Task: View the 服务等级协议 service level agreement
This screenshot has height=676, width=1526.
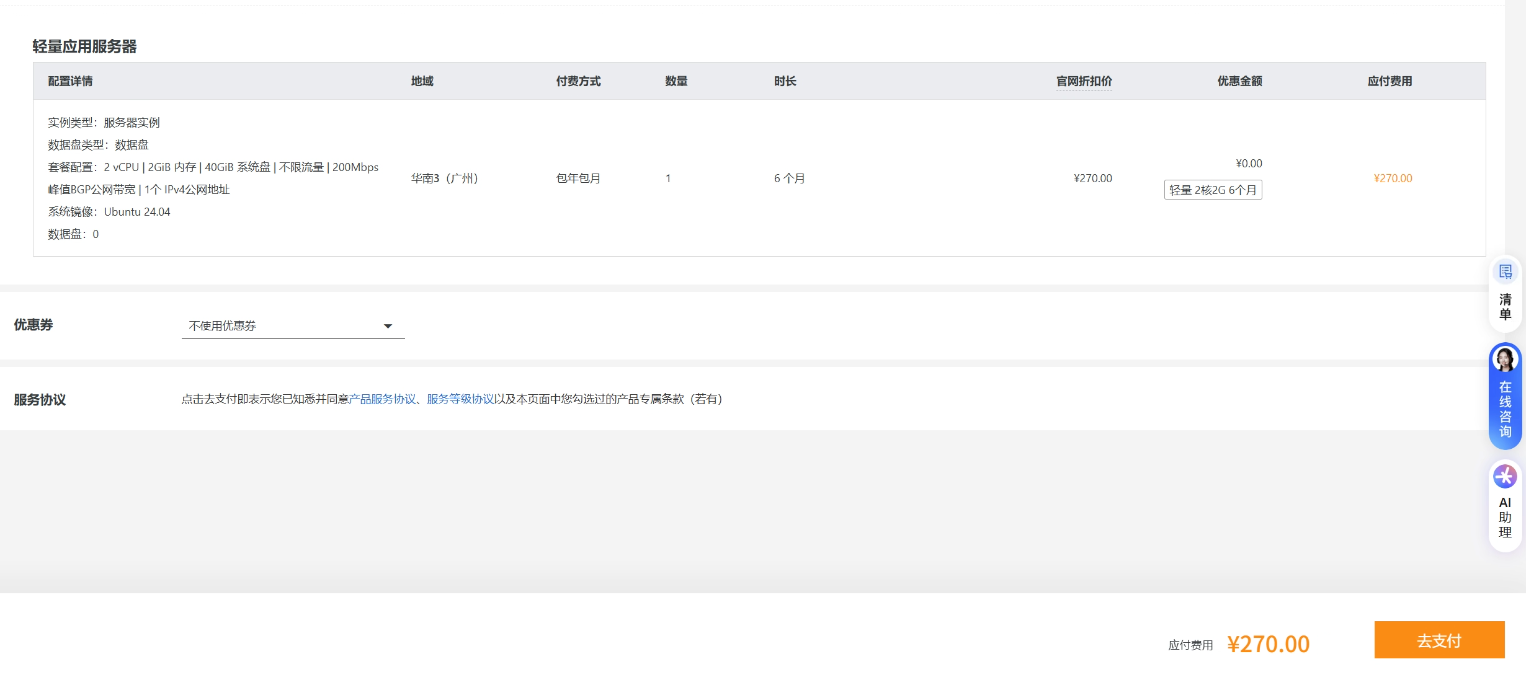Action: pos(460,399)
